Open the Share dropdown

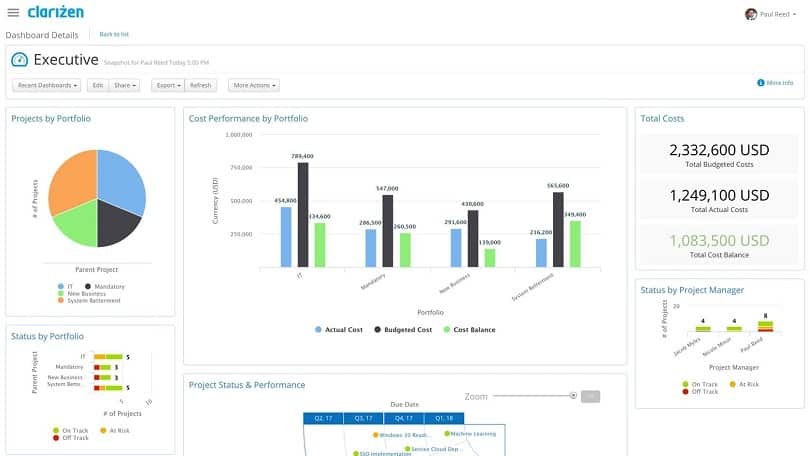[x=125, y=85]
